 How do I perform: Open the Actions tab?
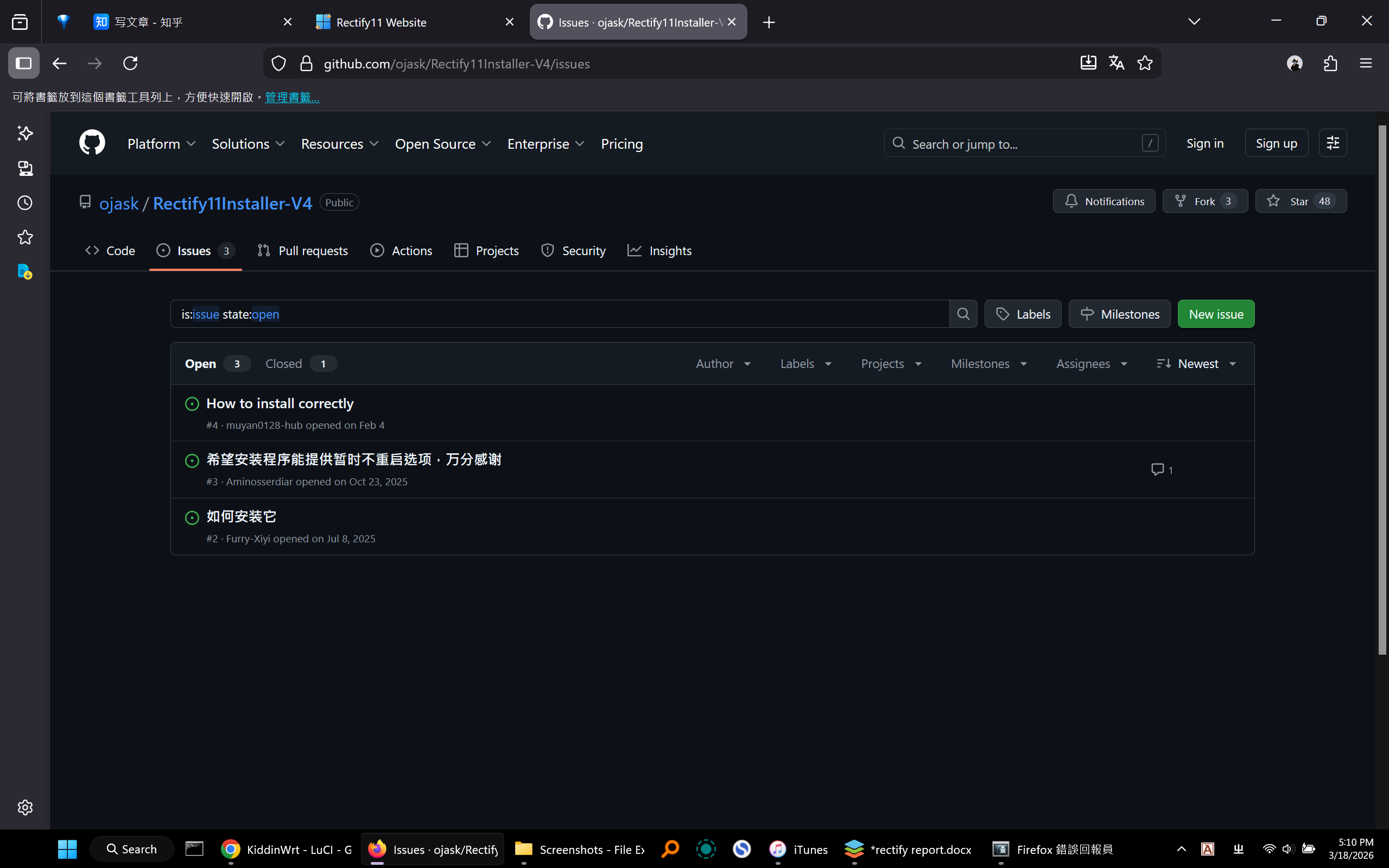(401, 251)
